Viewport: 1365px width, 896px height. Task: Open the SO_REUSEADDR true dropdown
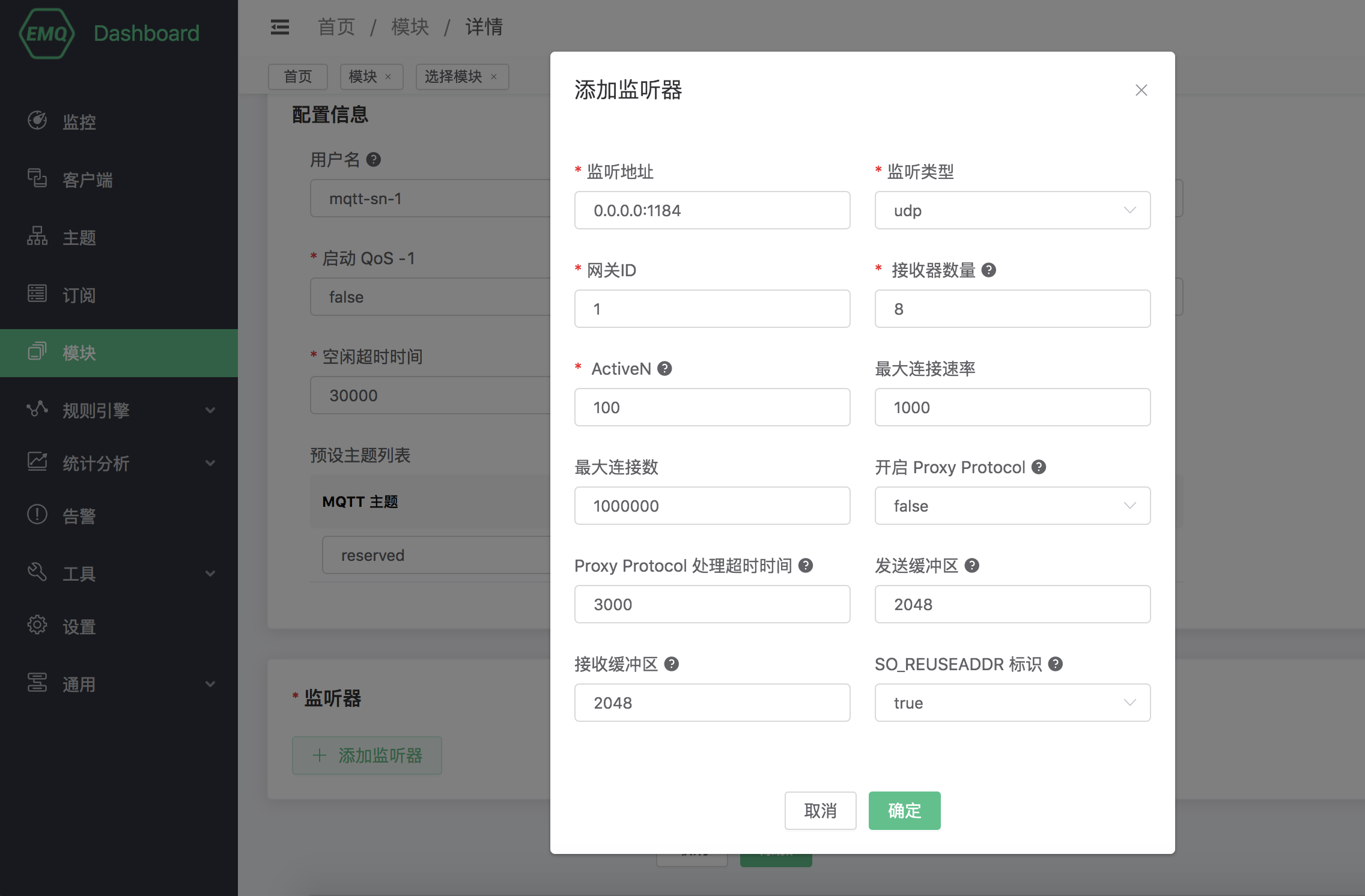click(1012, 703)
